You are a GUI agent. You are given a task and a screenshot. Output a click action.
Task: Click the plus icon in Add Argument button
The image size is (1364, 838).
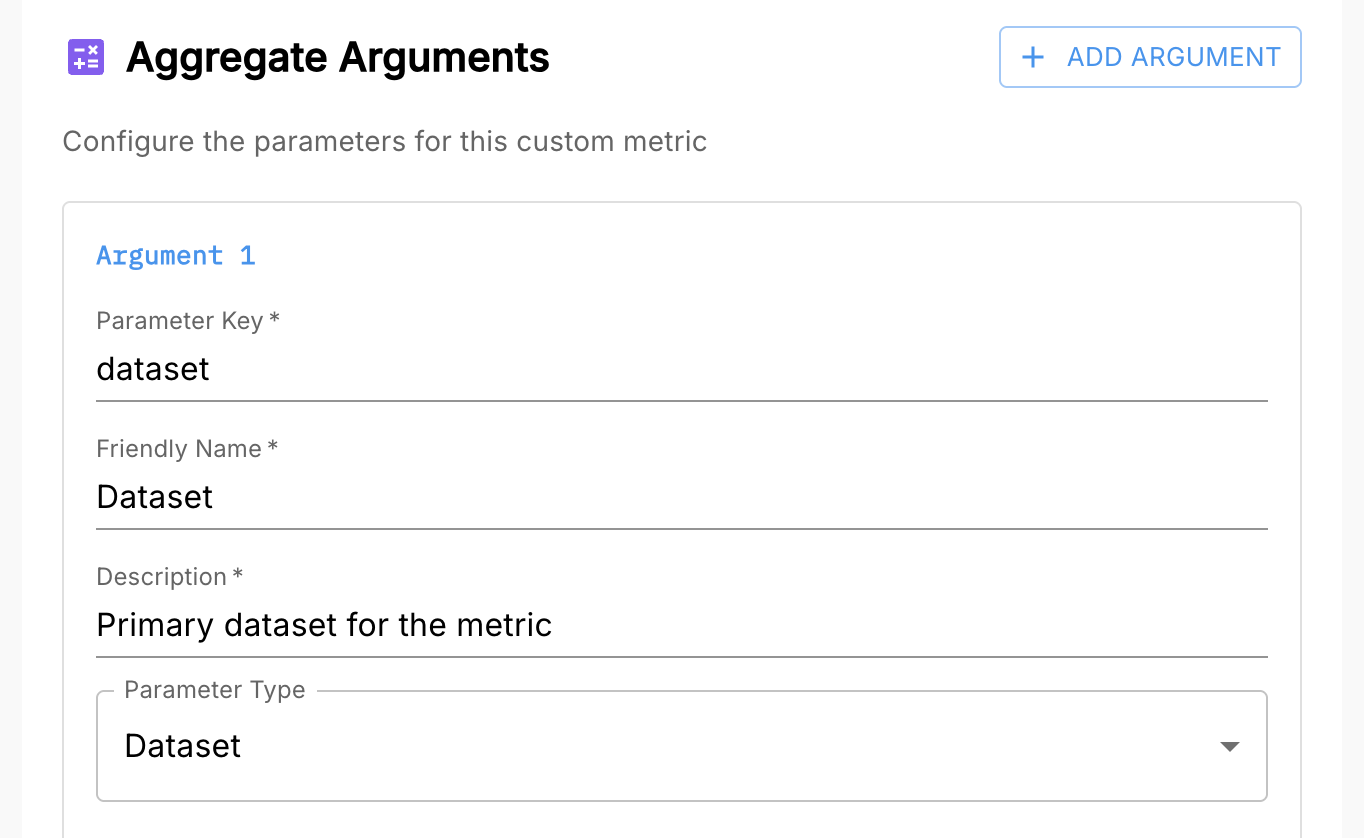[1033, 57]
